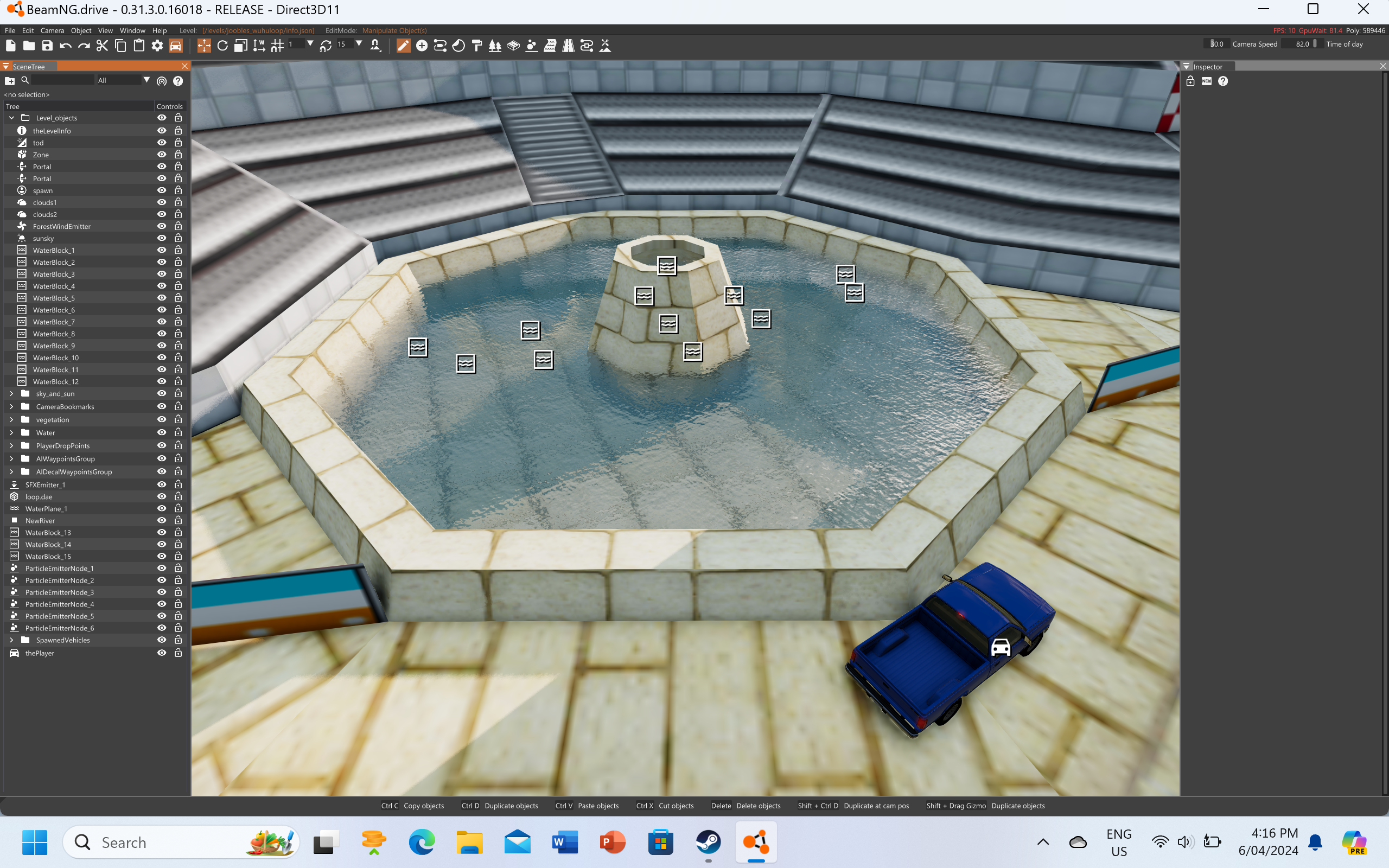
Task: Click the scissors cut icon
Action: [102, 46]
